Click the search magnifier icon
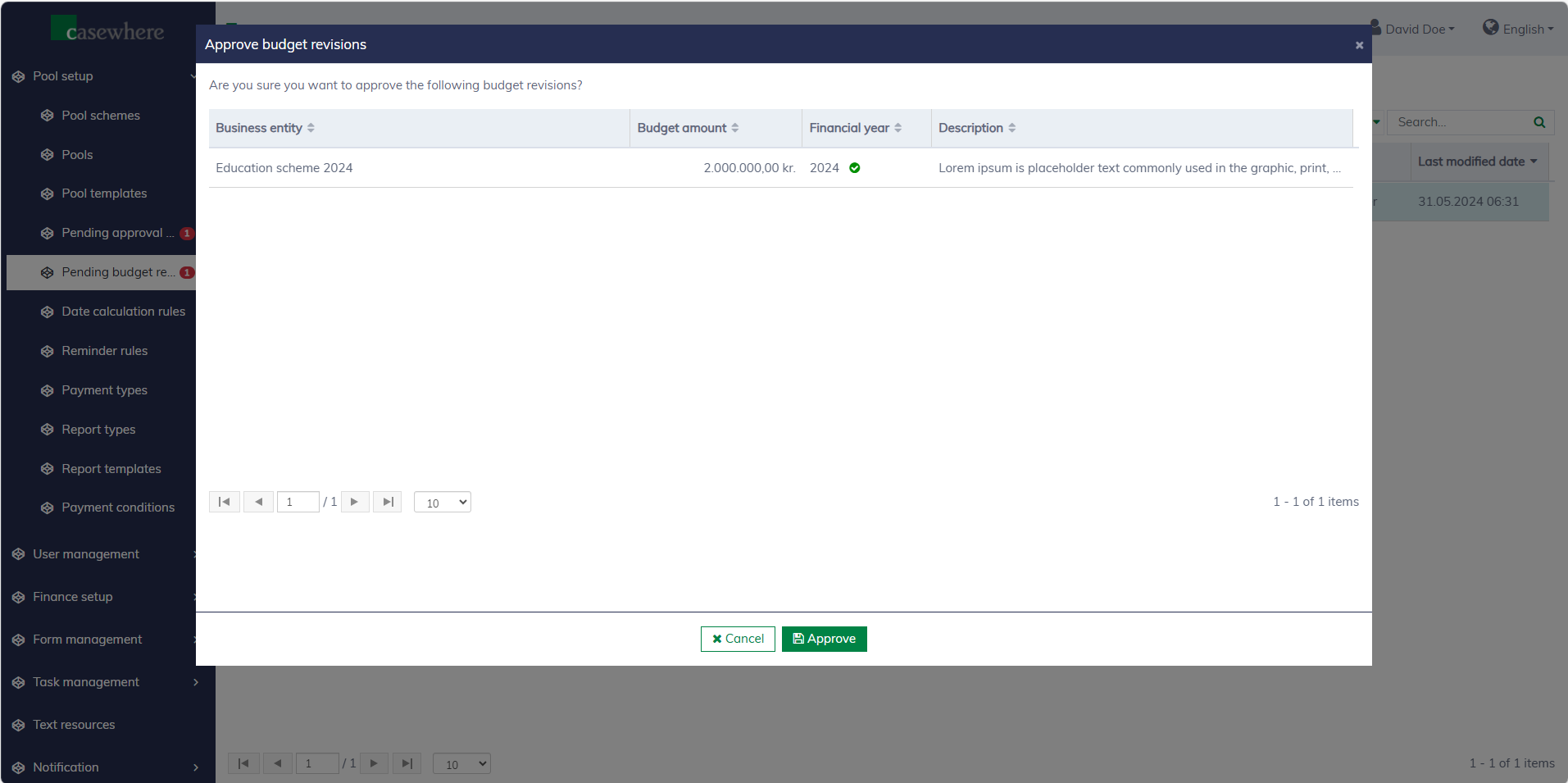 (1538, 122)
